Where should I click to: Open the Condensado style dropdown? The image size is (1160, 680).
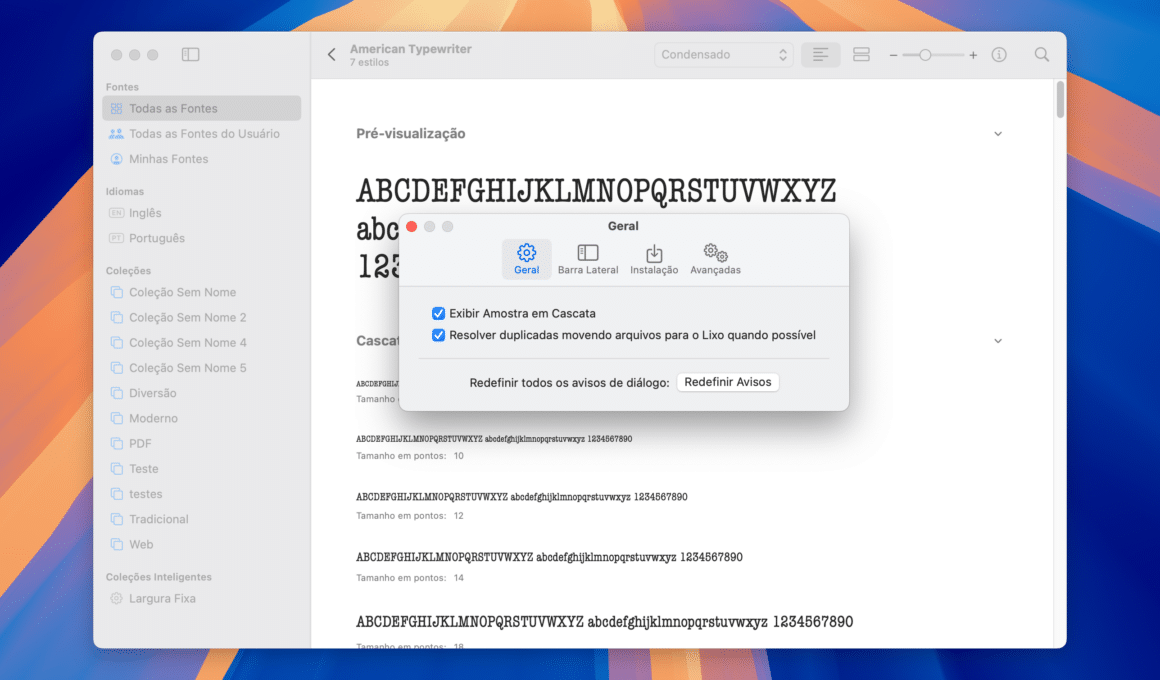tap(724, 55)
